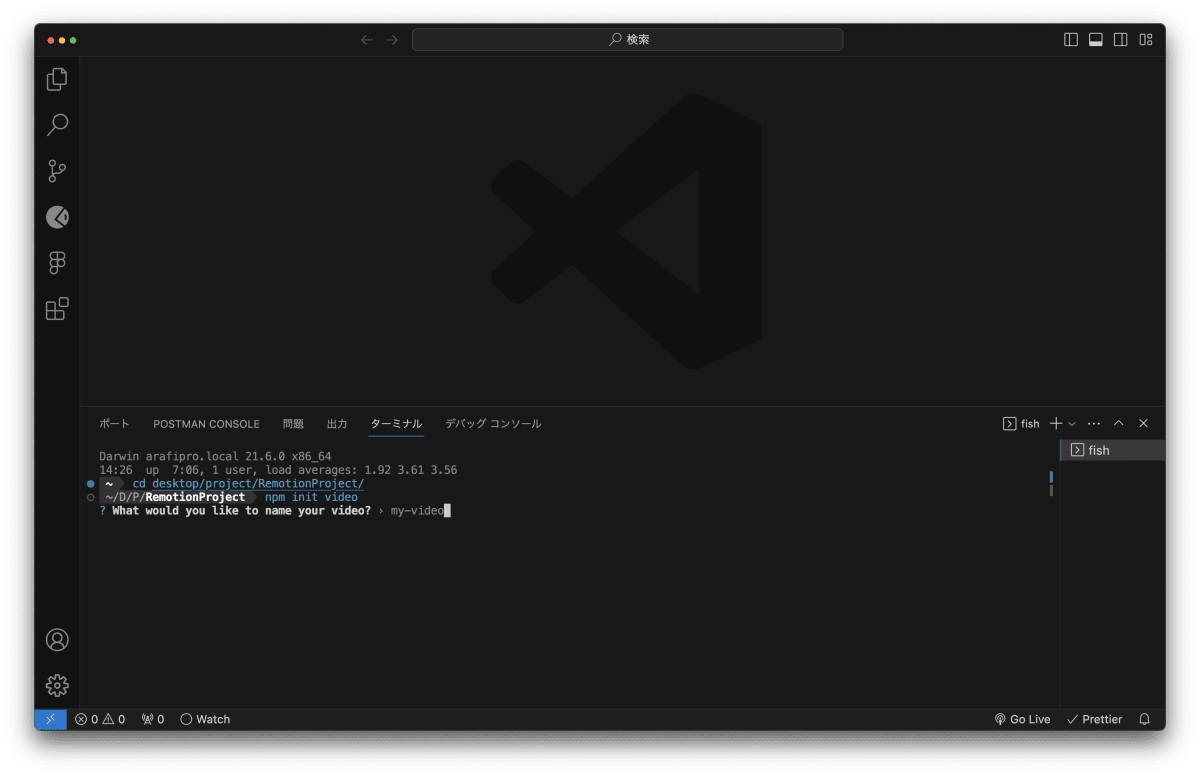Open the Manage gear icon
This screenshot has height=776, width=1200.
57,685
